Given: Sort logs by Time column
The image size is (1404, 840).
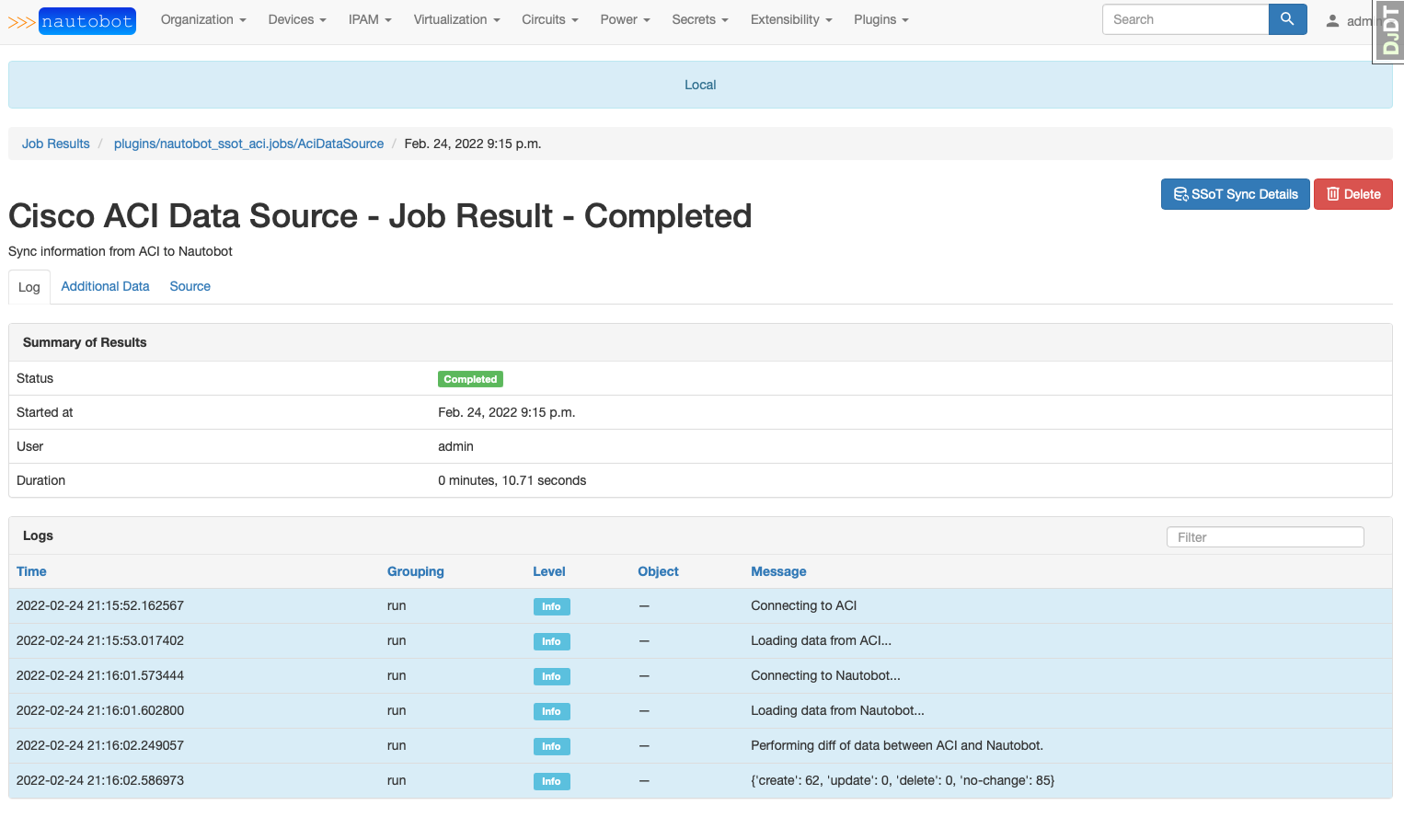Looking at the screenshot, I should click(x=31, y=571).
